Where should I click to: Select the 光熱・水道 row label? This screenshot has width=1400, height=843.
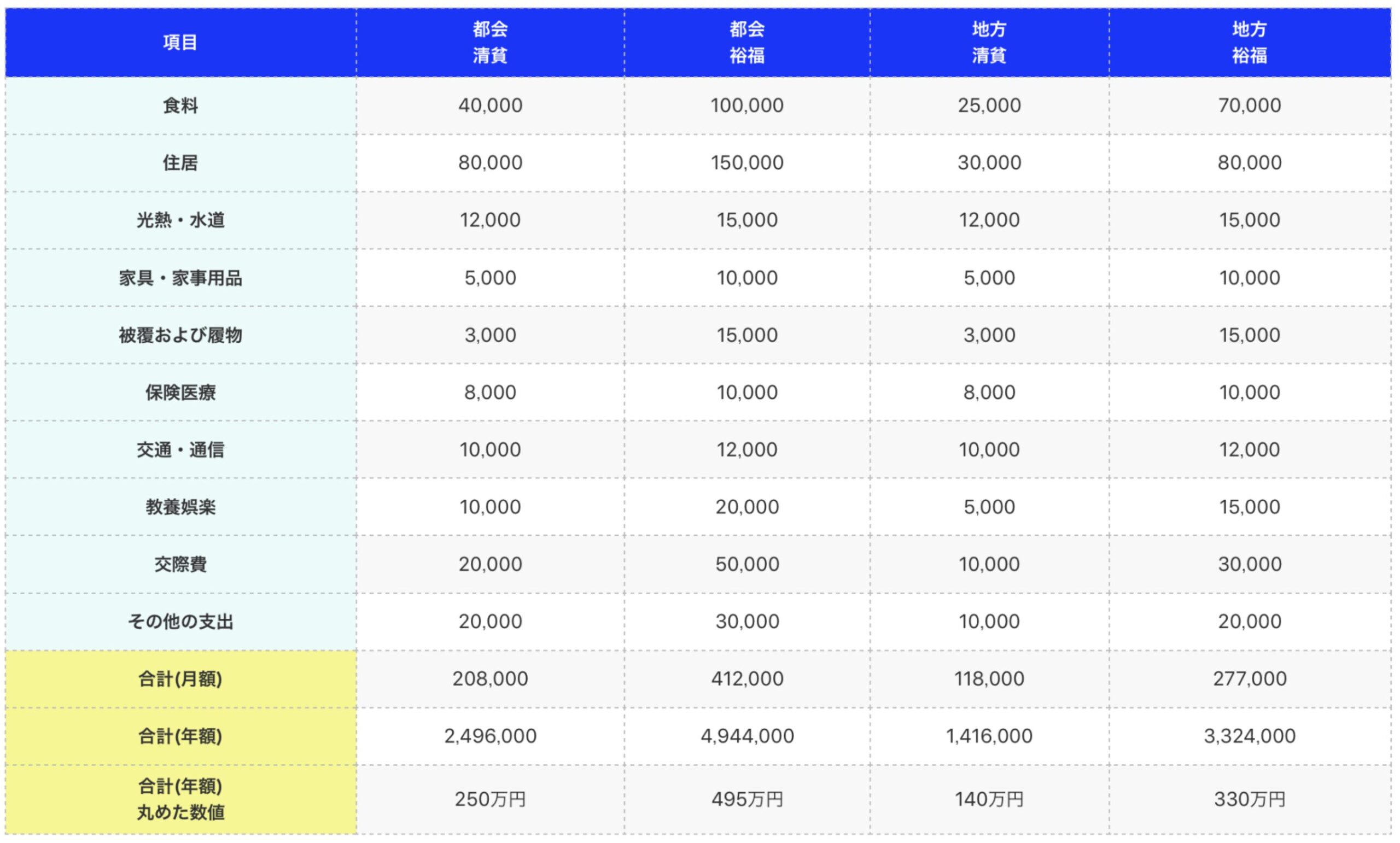(x=180, y=220)
